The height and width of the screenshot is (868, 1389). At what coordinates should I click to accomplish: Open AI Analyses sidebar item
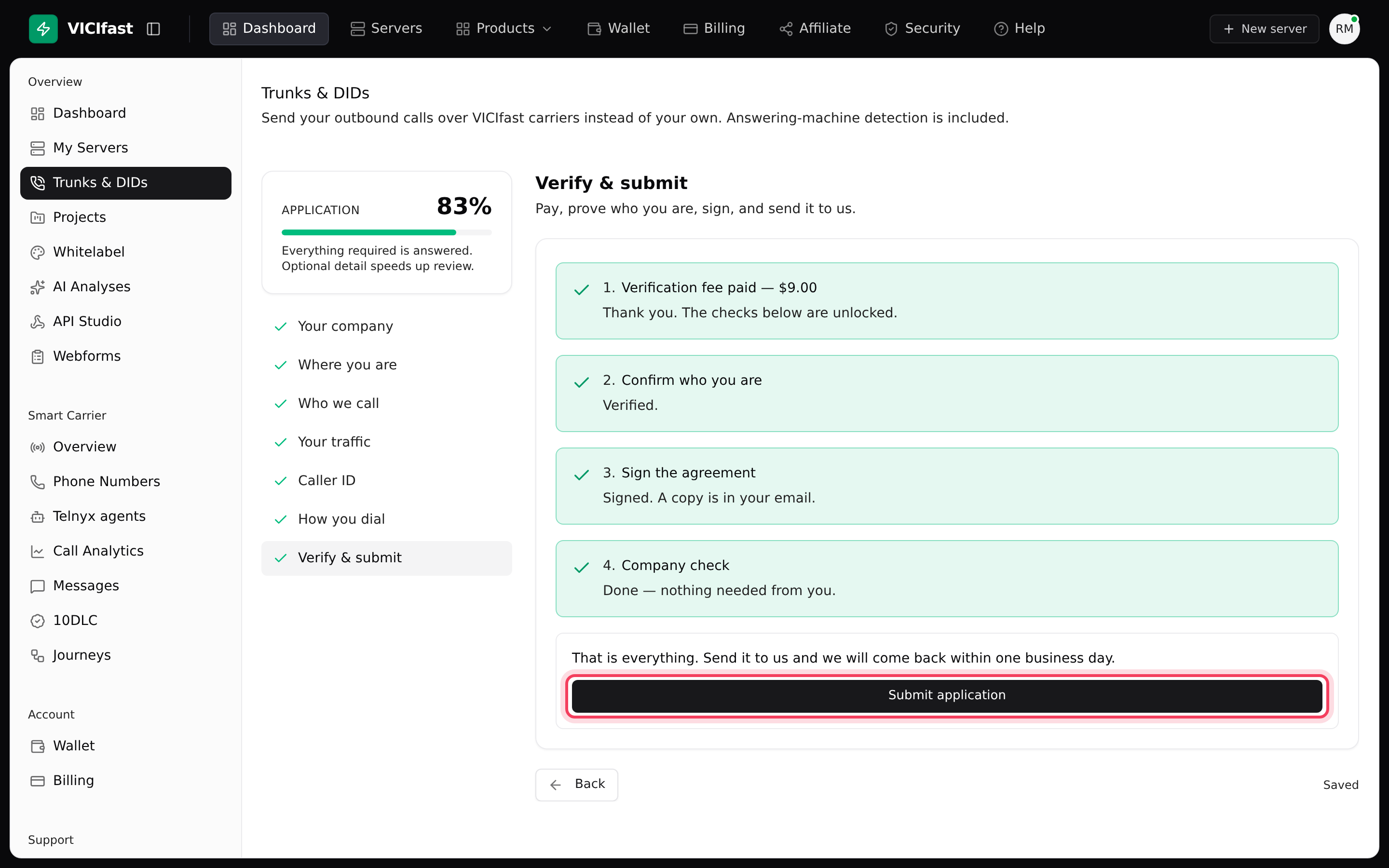click(126, 287)
